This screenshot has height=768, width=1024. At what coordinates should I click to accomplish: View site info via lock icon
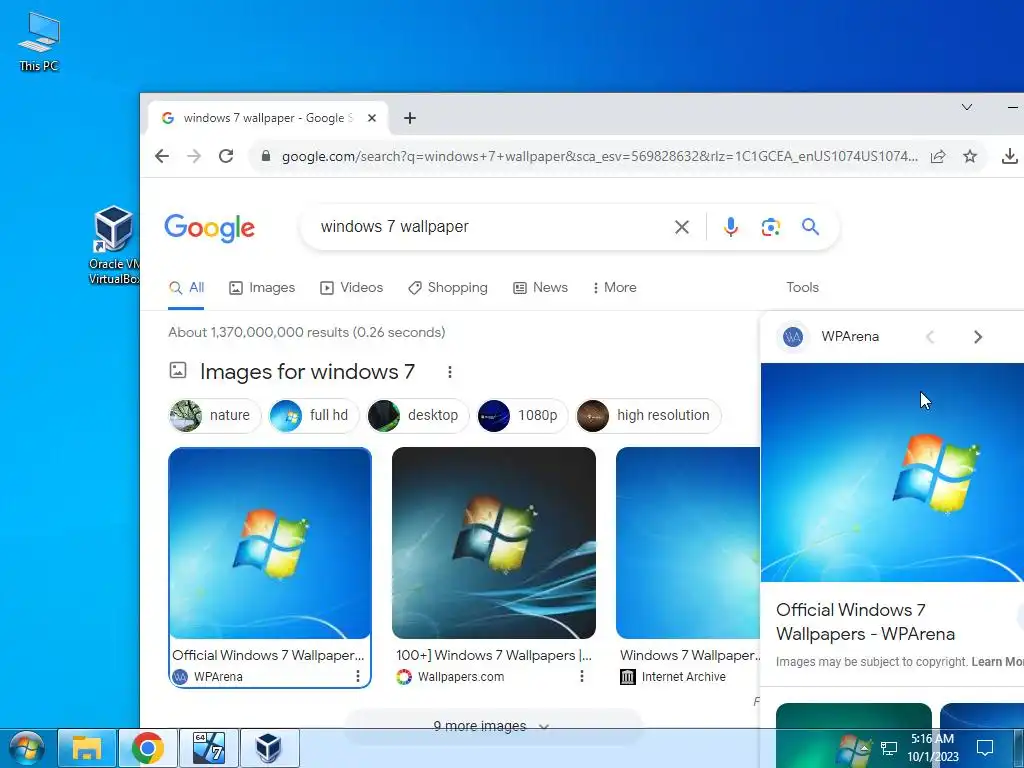[265, 156]
